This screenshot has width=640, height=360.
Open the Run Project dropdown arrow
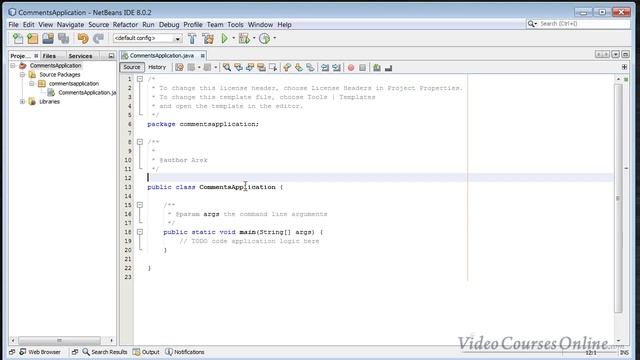[234, 38]
